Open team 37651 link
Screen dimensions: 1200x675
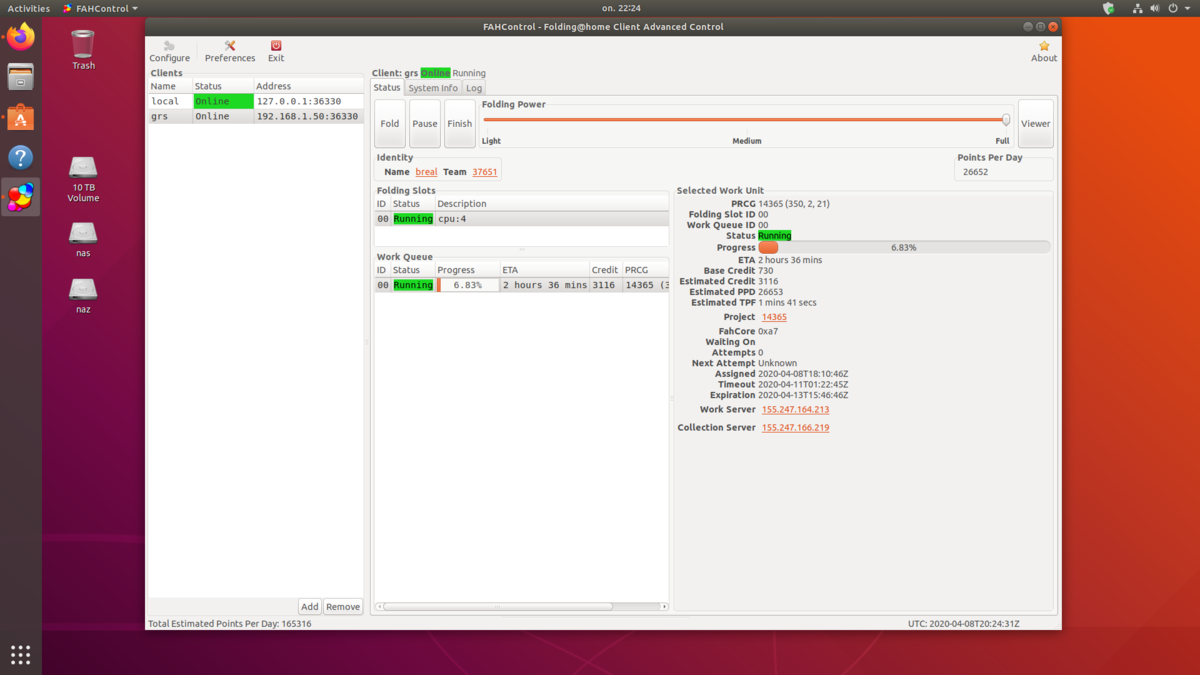485,172
